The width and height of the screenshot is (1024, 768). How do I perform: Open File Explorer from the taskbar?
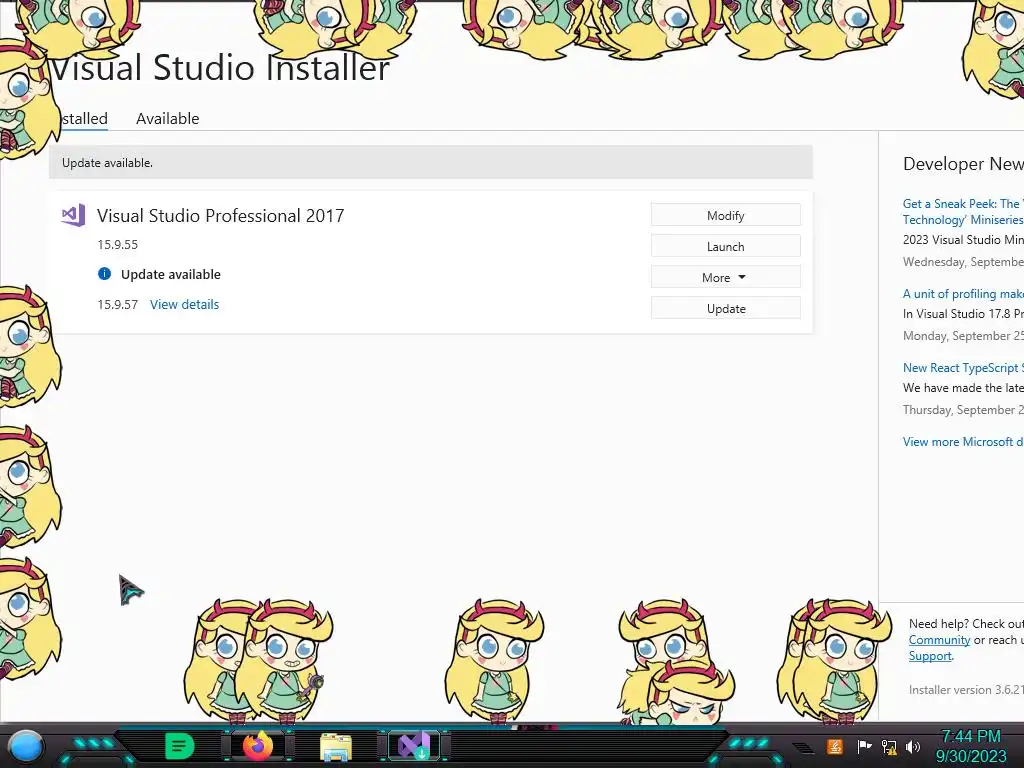coord(336,747)
